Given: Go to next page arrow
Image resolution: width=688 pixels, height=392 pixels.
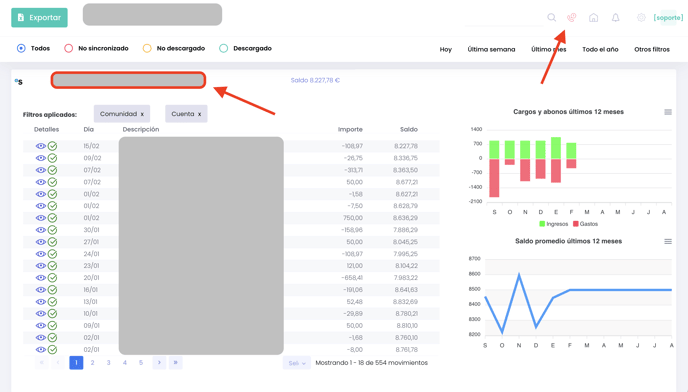Looking at the screenshot, I should coord(159,363).
